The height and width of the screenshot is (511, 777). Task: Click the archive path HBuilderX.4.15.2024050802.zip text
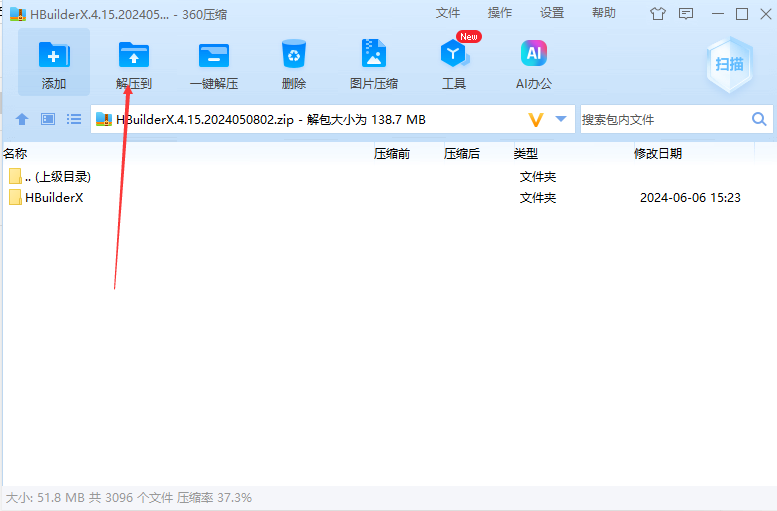[x=205, y=119]
